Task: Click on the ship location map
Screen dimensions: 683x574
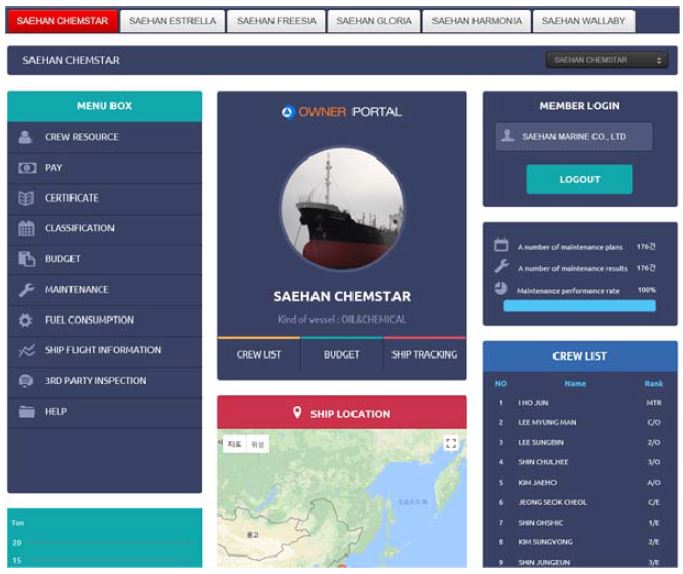Action: (342, 498)
